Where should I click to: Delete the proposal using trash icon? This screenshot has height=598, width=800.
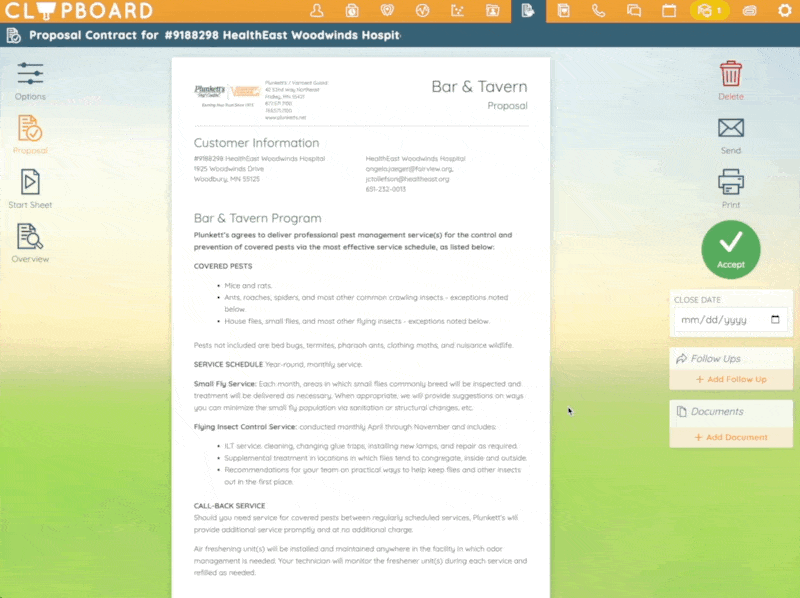click(731, 81)
